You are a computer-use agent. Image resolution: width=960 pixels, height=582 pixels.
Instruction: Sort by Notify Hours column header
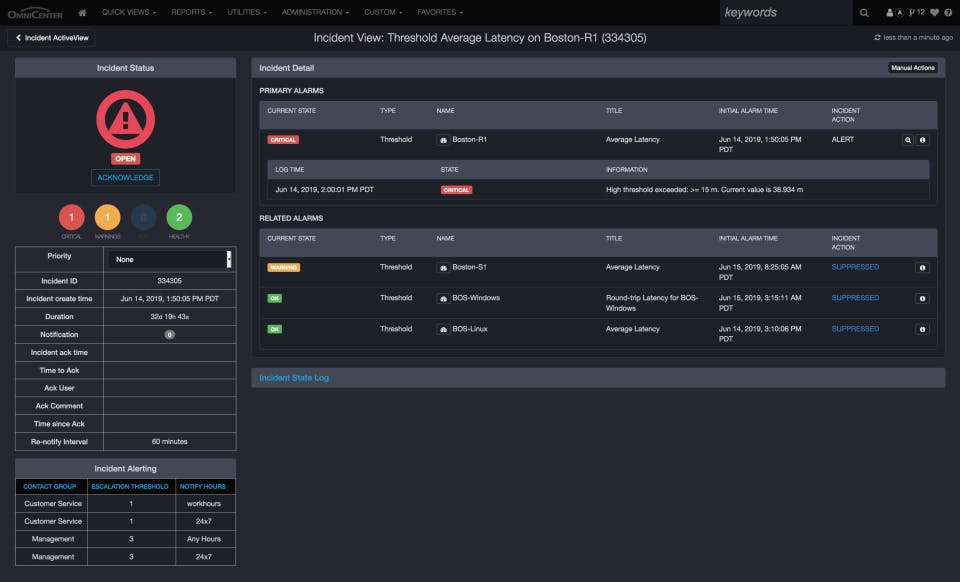click(x=203, y=487)
